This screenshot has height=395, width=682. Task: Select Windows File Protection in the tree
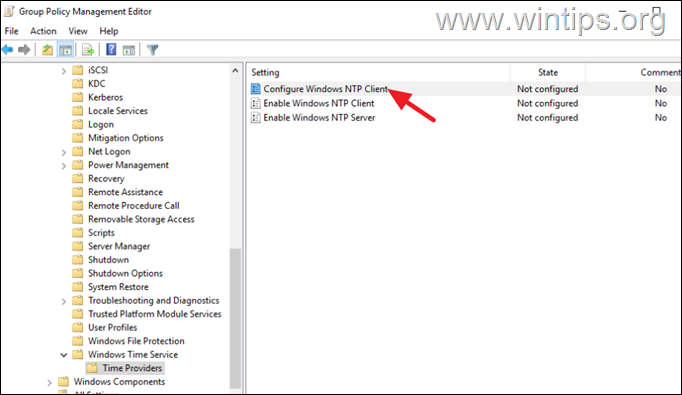136,341
